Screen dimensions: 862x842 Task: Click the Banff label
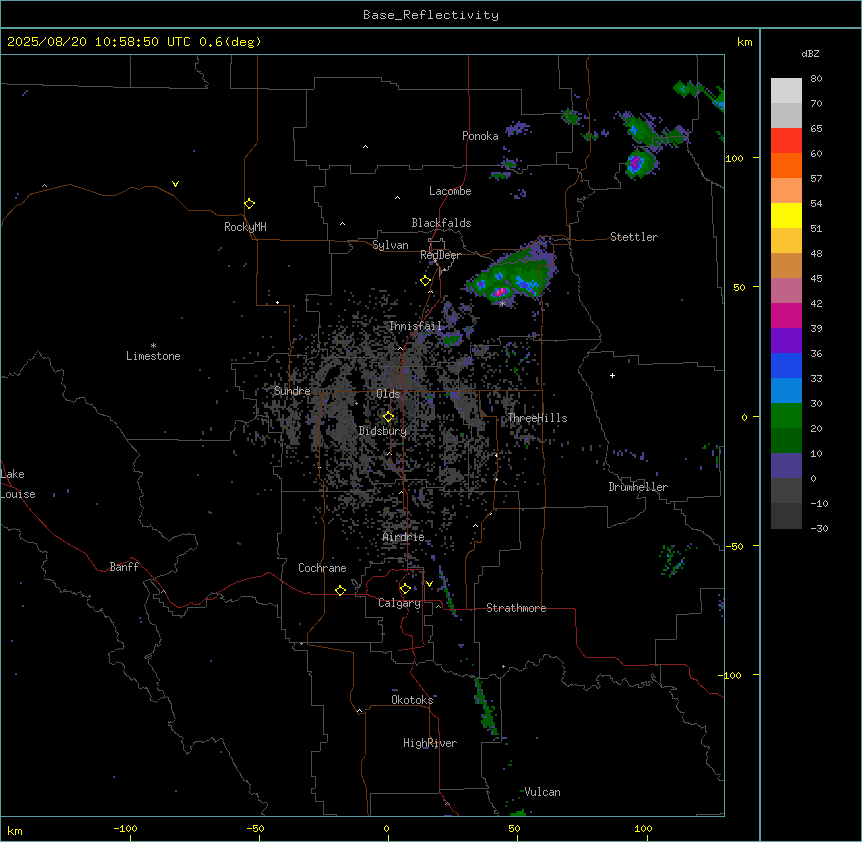point(124,567)
